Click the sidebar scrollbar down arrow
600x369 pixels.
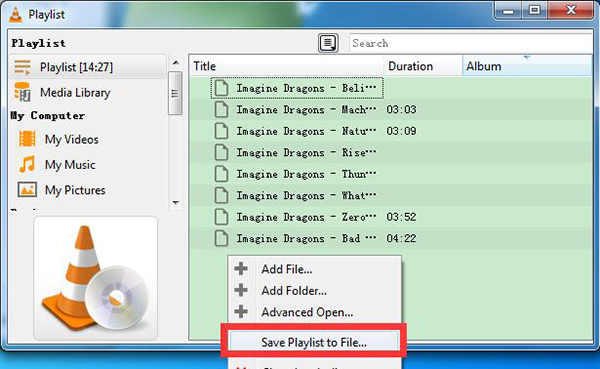[x=176, y=202]
